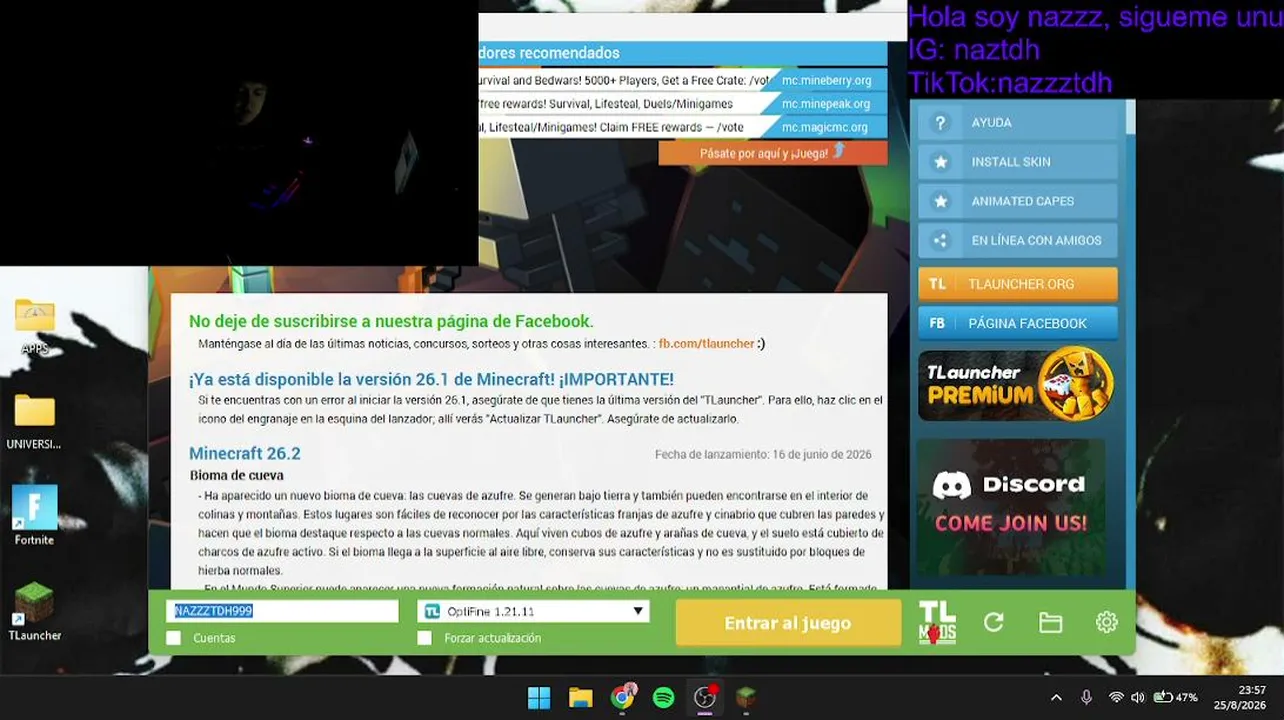Open the game folder icon in TLauncher

[1050, 622]
